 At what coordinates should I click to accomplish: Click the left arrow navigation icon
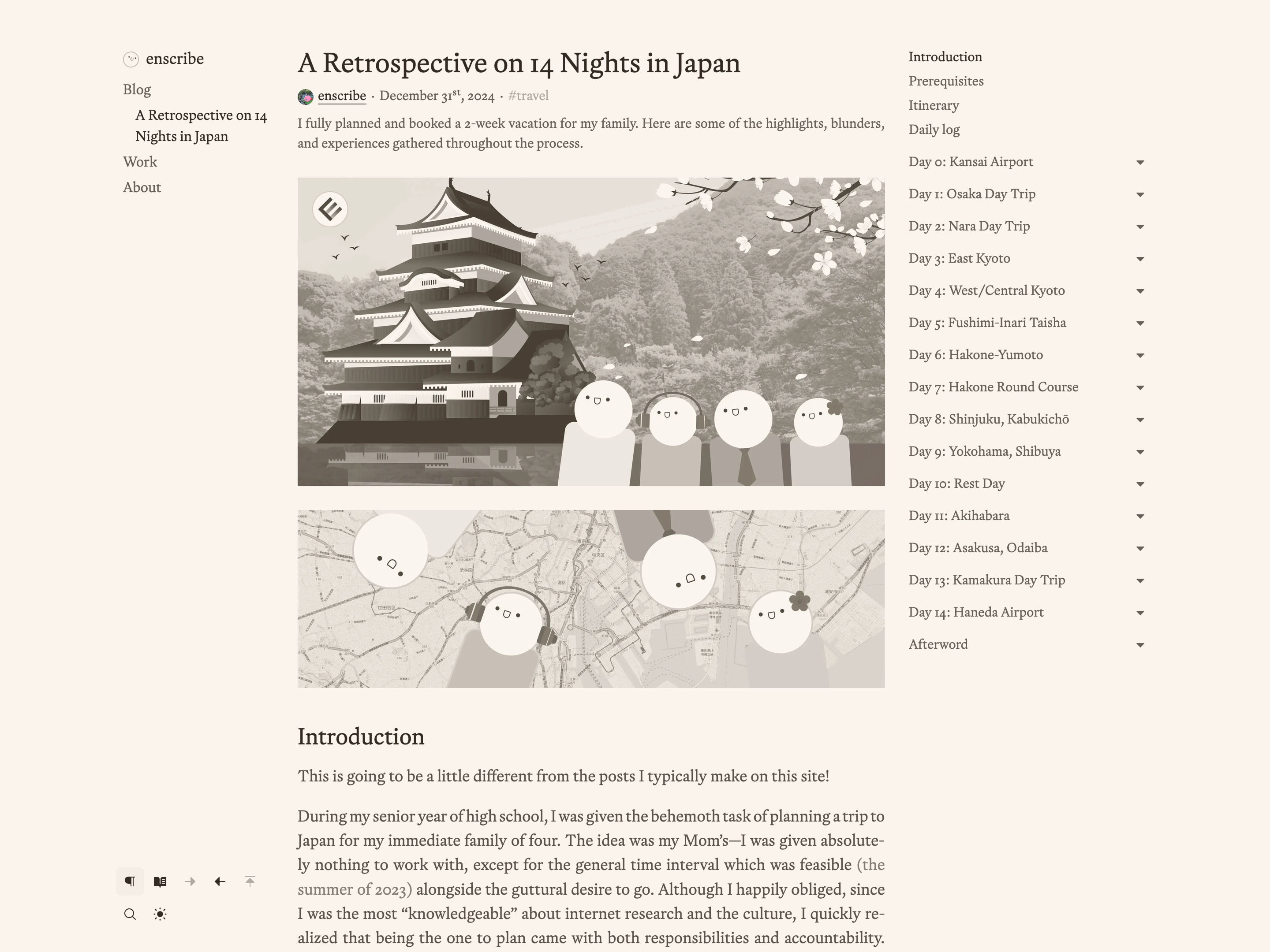pyautogui.click(x=220, y=881)
